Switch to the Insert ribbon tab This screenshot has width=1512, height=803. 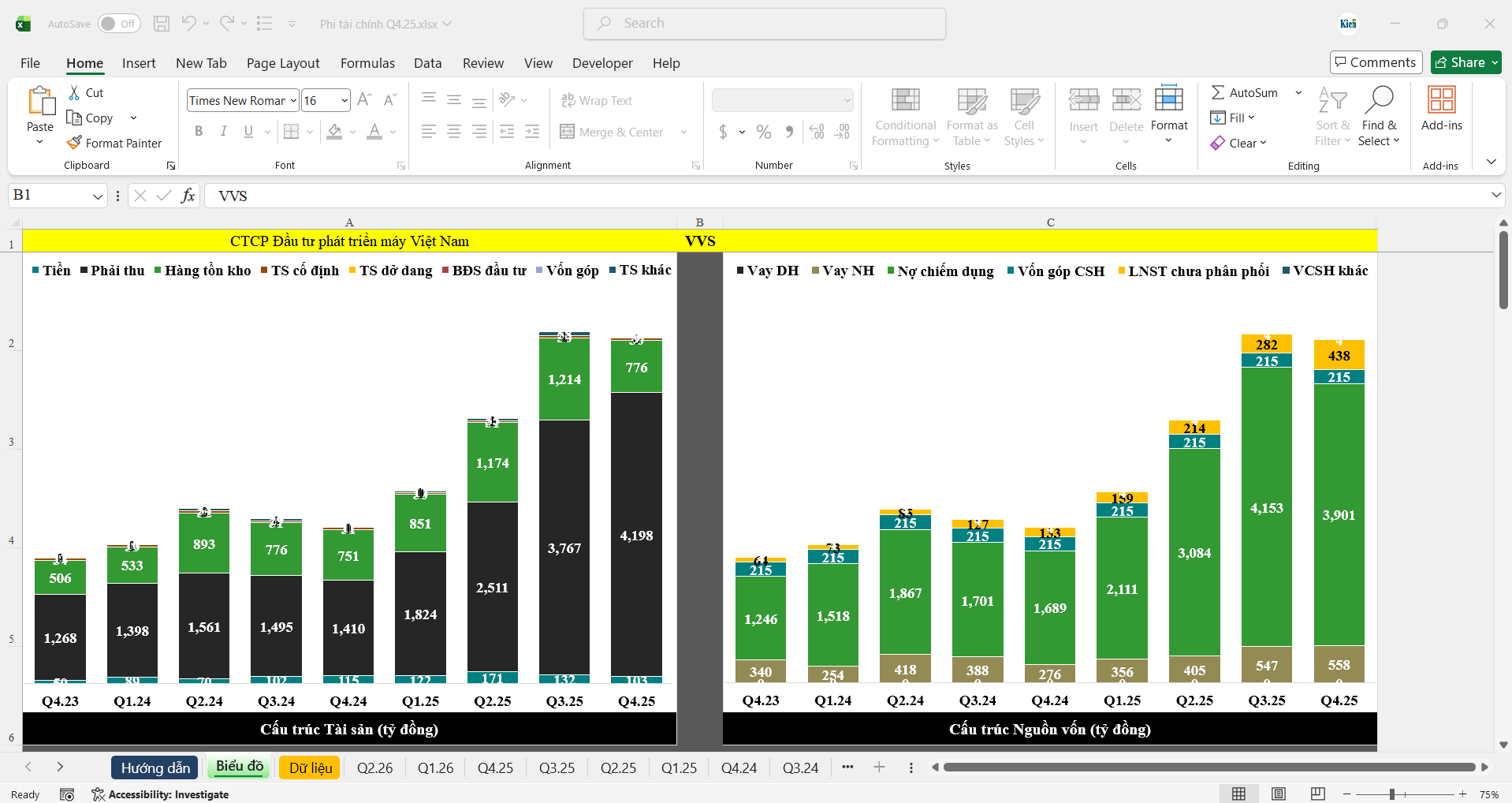click(139, 63)
